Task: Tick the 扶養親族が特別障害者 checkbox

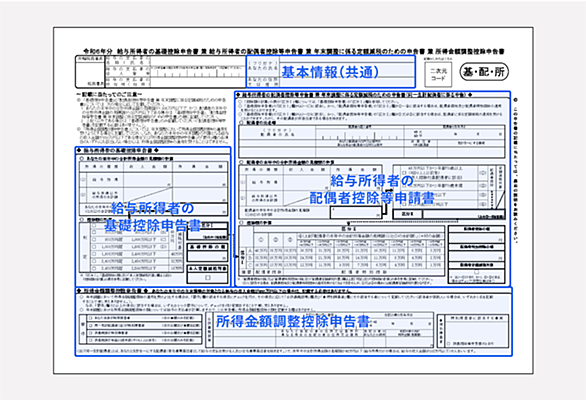Action: click(x=90, y=333)
